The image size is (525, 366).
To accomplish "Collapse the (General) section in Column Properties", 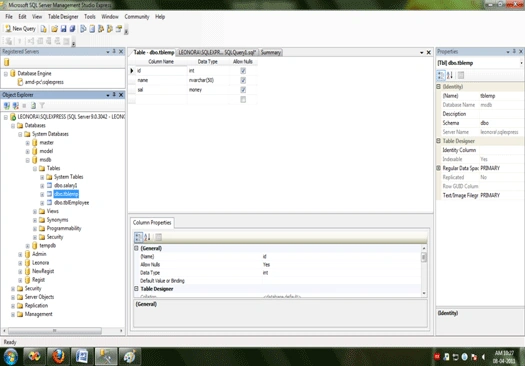I will point(136,248).
